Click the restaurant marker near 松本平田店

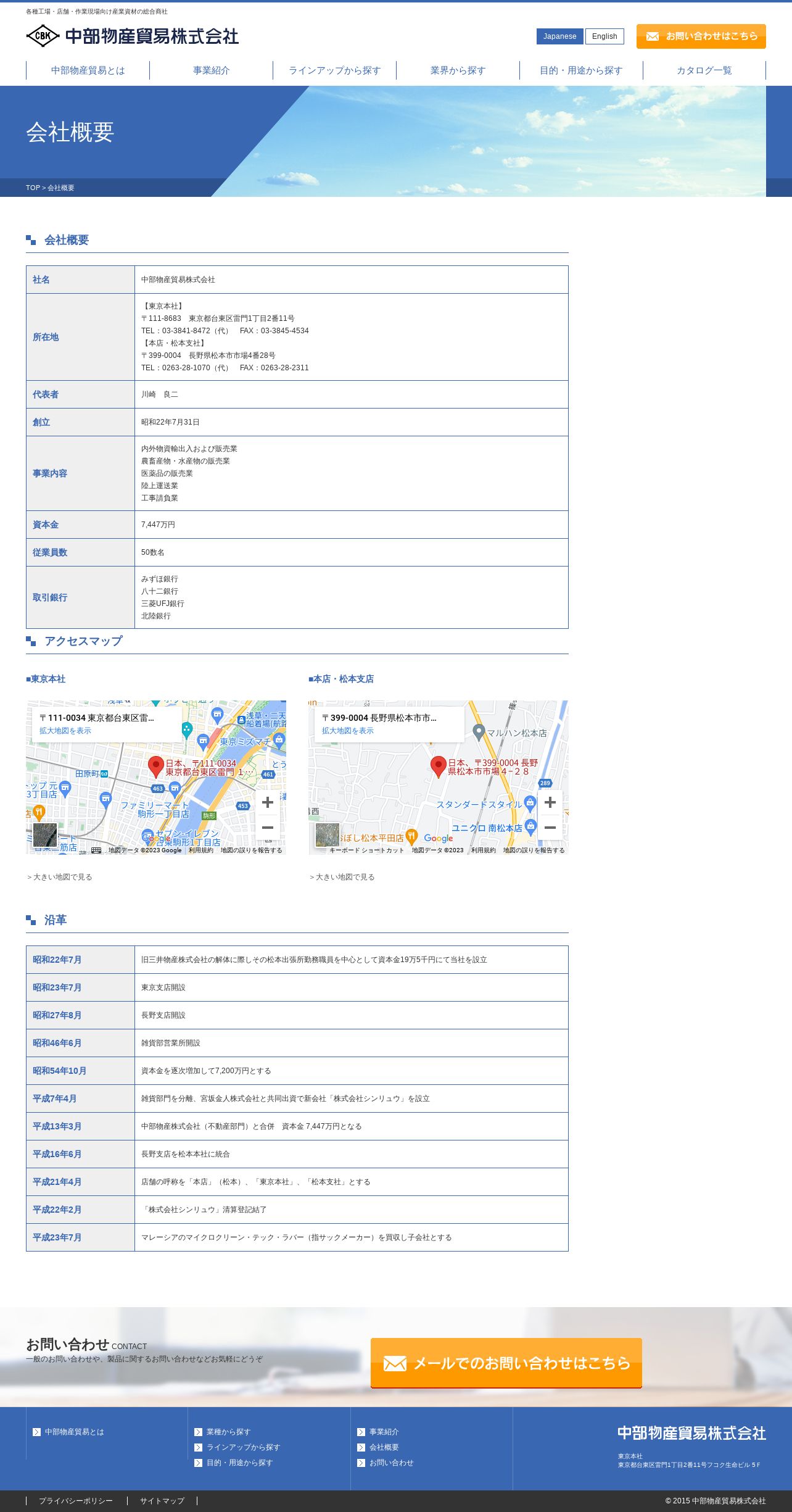click(x=411, y=837)
